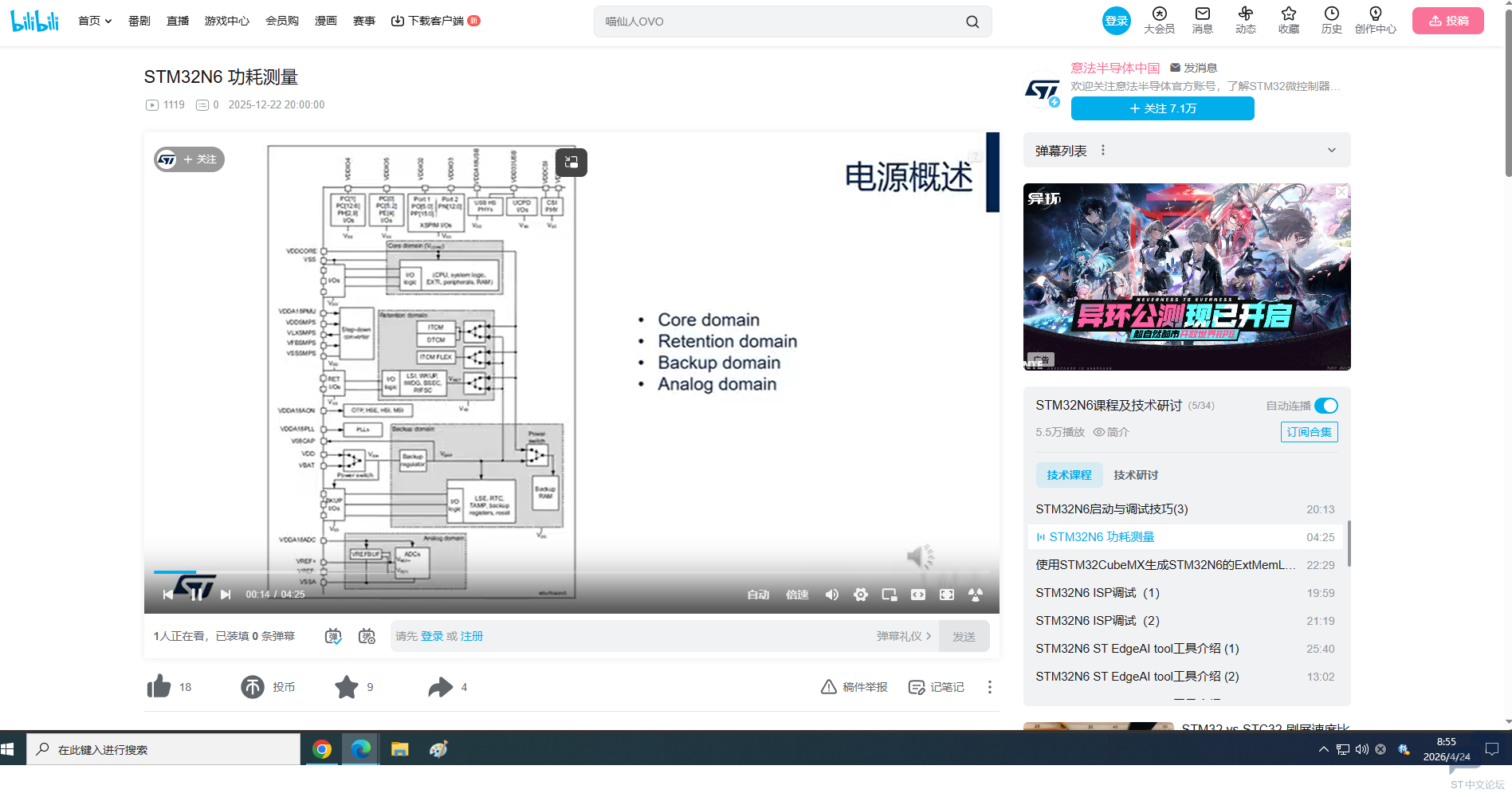The width and height of the screenshot is (1512, 797).
Task: Click the 注册 link in danmaku box
Action: coord(472,636)
